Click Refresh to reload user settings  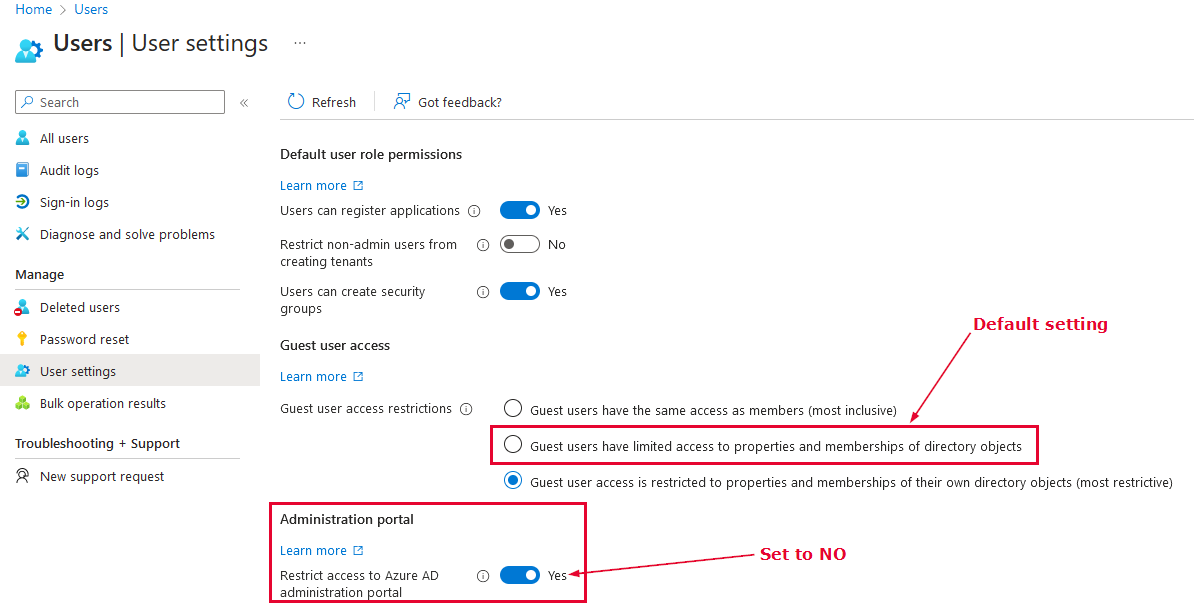click(x=322, y=102)
